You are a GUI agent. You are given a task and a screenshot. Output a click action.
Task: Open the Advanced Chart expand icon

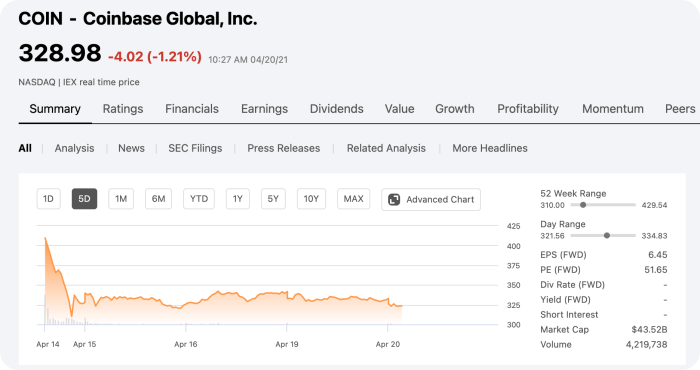tap(394, 200)
